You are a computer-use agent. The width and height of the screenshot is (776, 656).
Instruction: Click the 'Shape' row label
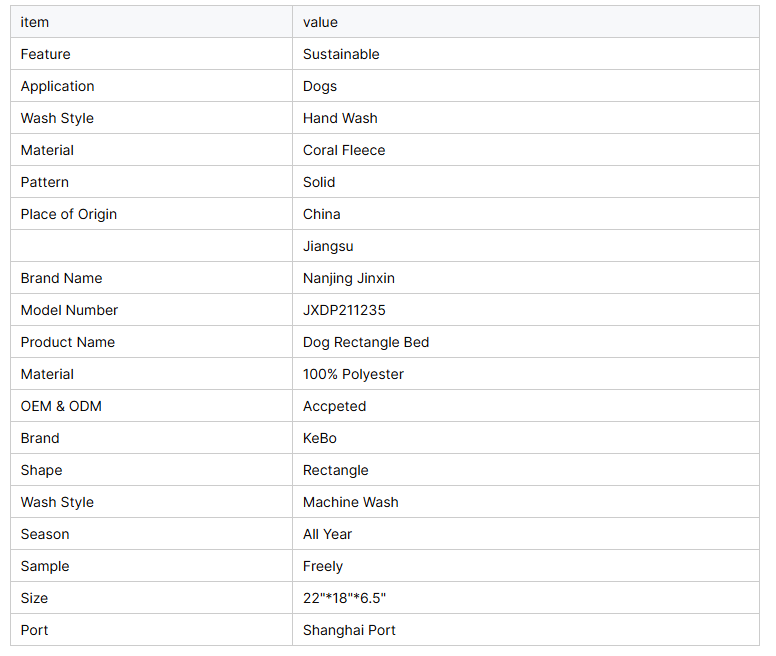[x=41, y=470]
